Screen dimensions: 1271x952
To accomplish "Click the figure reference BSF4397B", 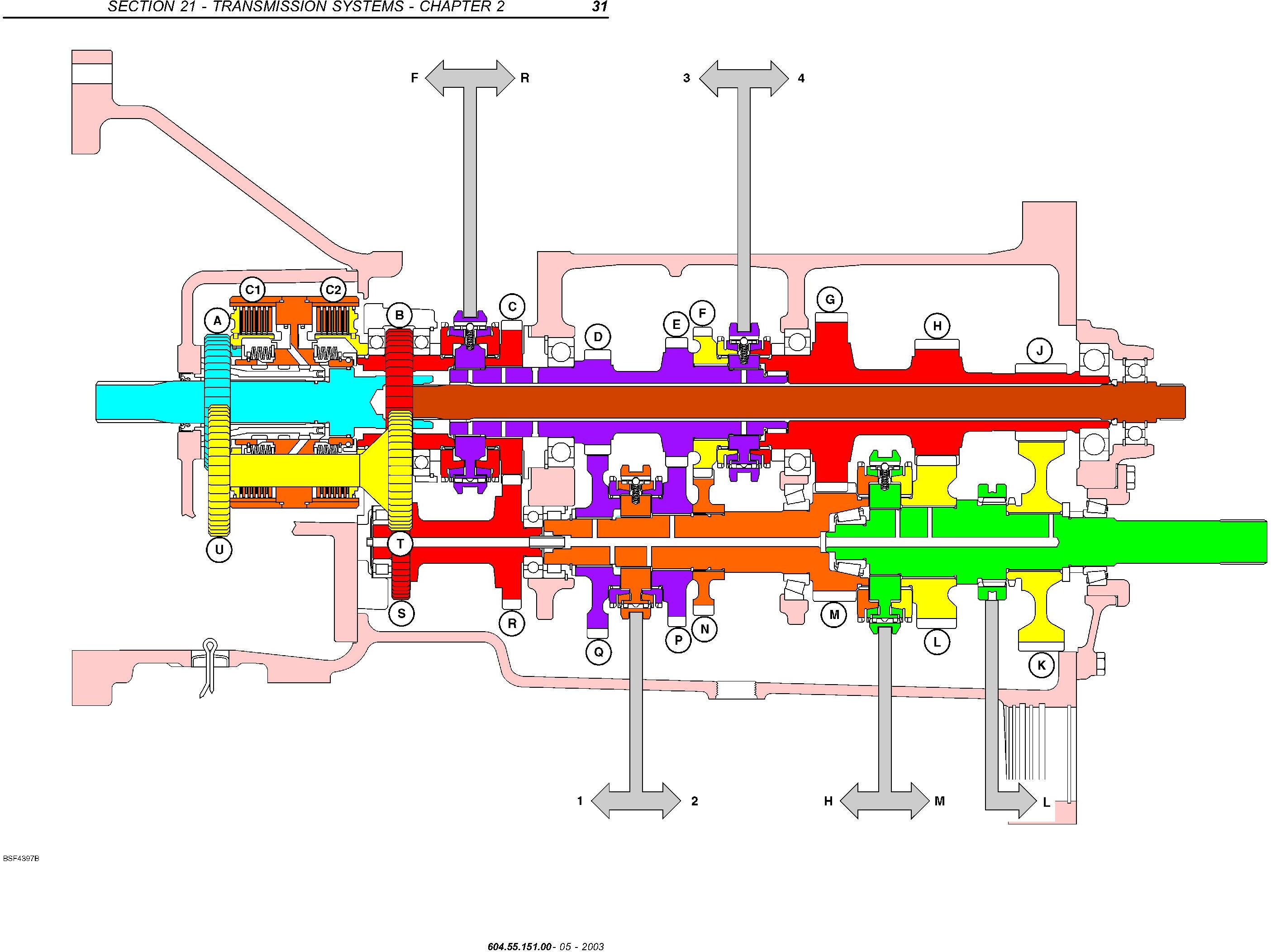I will point(21,859).
